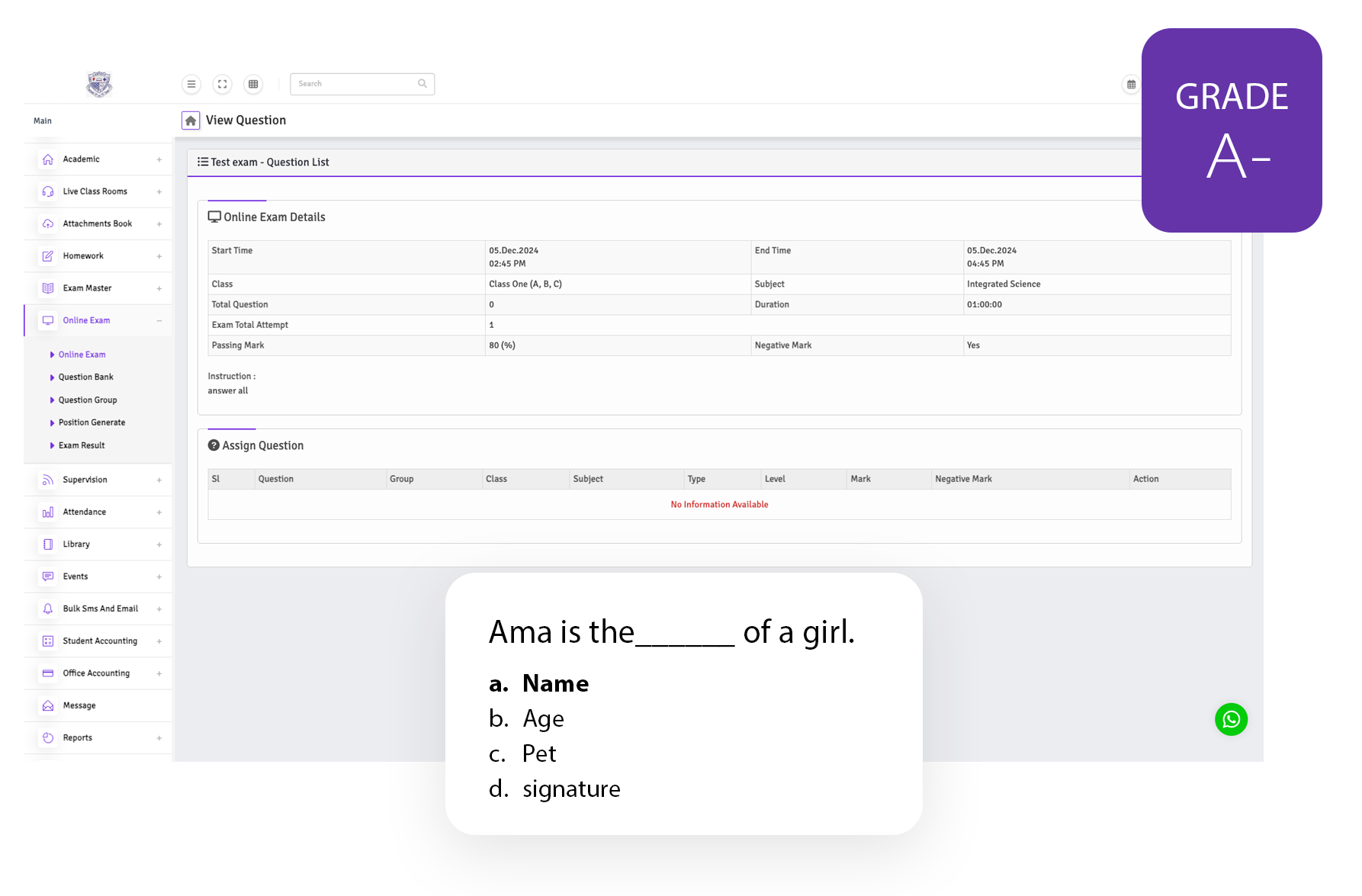Open the grid apps icon

(x=253, y=84)
